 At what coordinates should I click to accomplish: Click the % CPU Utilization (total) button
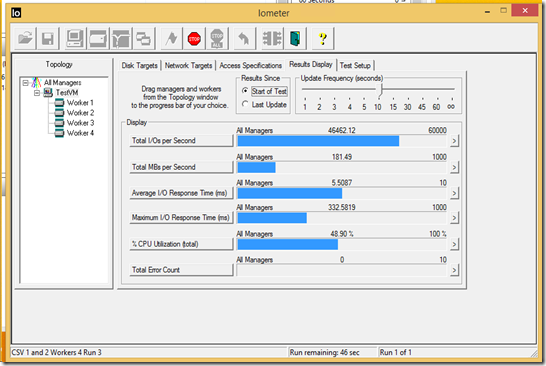tap(181, 244)
